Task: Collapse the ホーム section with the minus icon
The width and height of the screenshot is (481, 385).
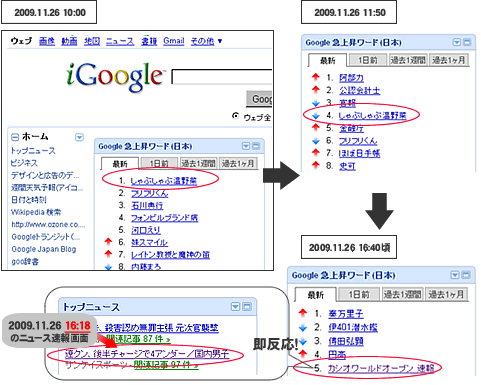Action: click(x=15, y=137)
